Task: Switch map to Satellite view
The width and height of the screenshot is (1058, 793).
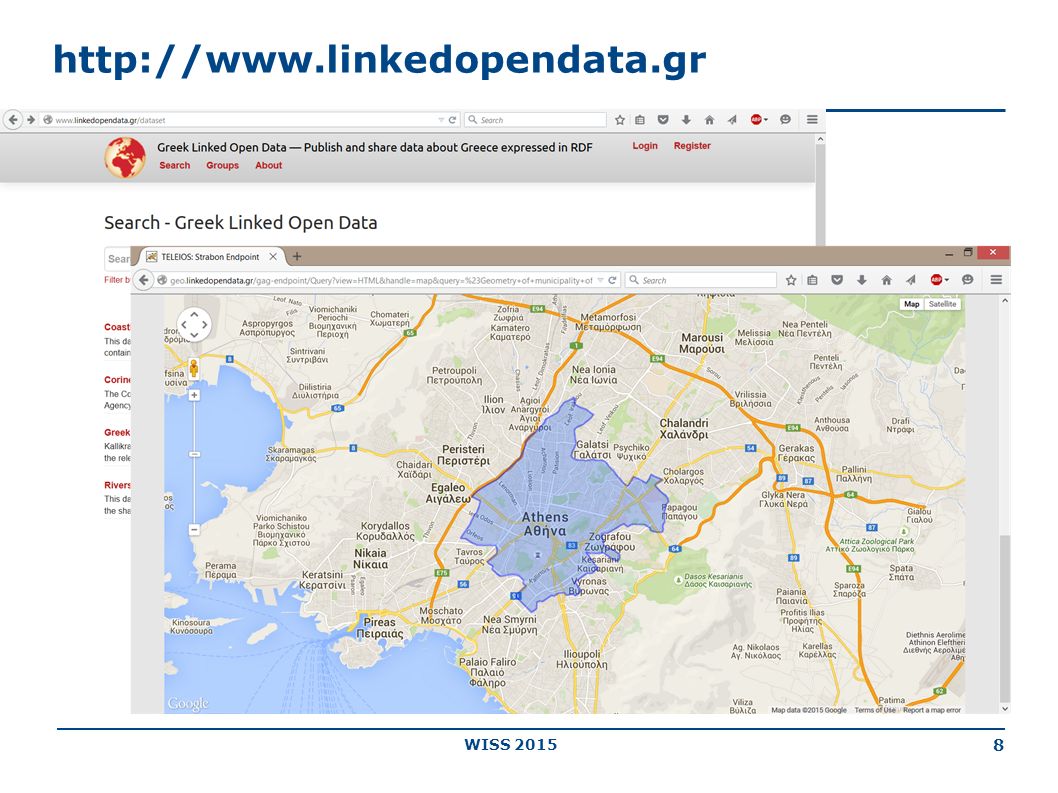Action: click(942, 304)
